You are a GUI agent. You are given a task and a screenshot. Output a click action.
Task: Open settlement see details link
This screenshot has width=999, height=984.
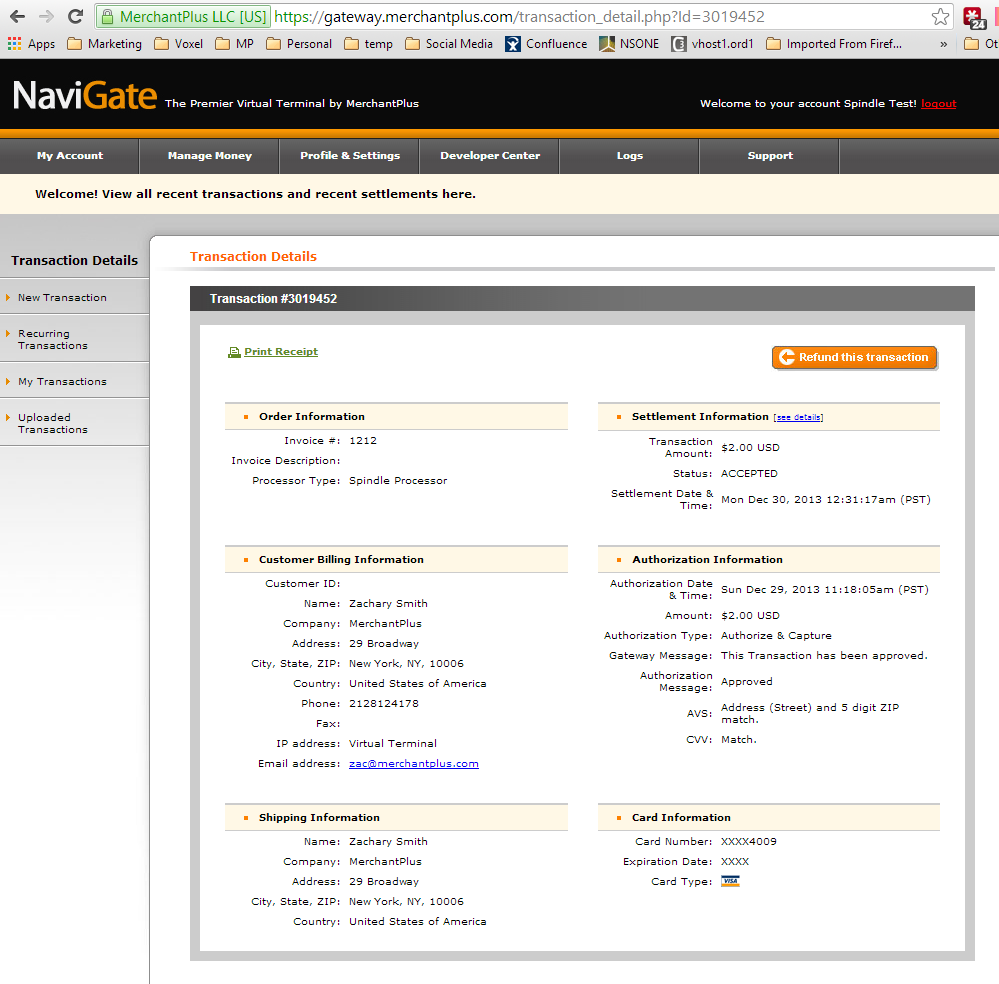pyautogui.click(x=798, y=417)
